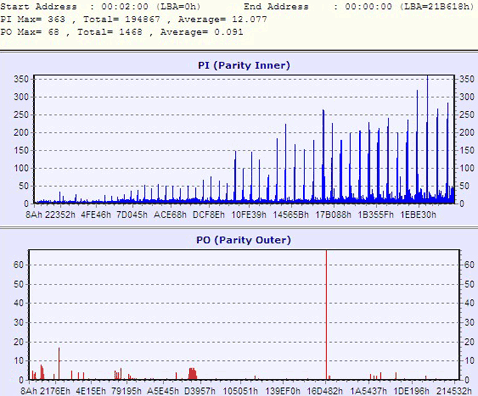Click the PI Average= 12.077 value
This screenshot has height=396, width=478.
[222, 19]
